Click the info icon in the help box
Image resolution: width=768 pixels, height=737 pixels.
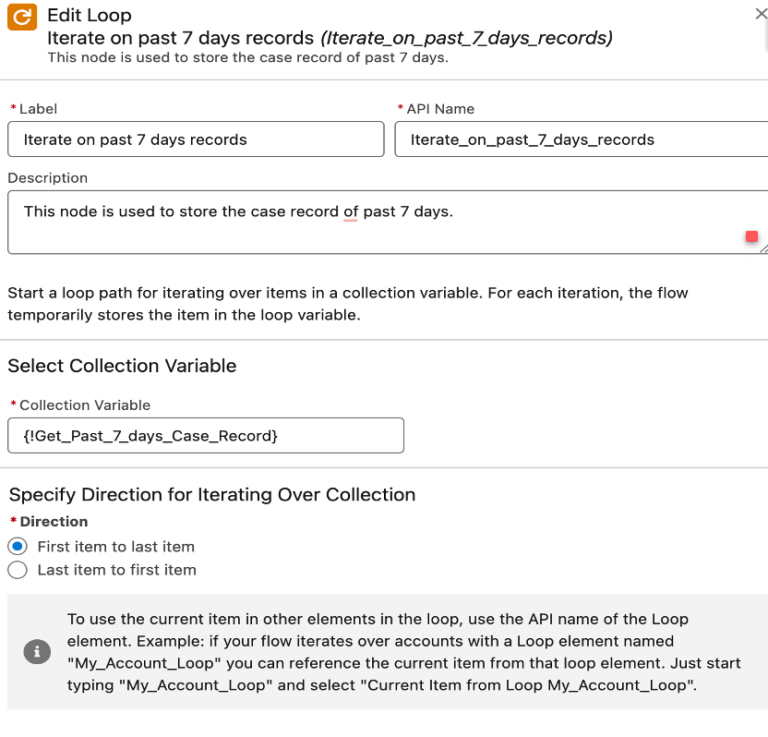[37, 651]
